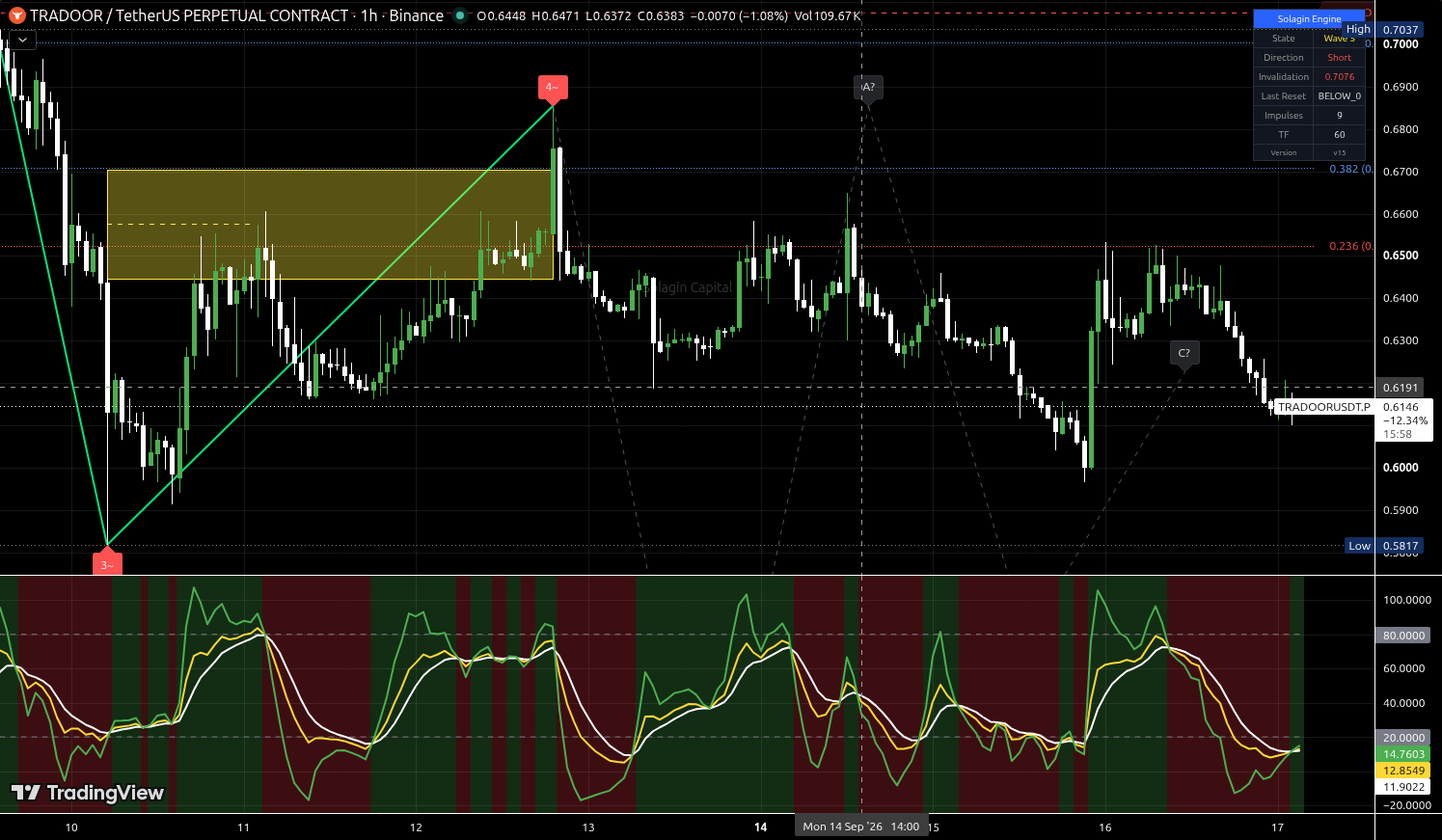Select the gray A? projection label
Screen dimensions: 1442x840
click(x=868, y=88)
